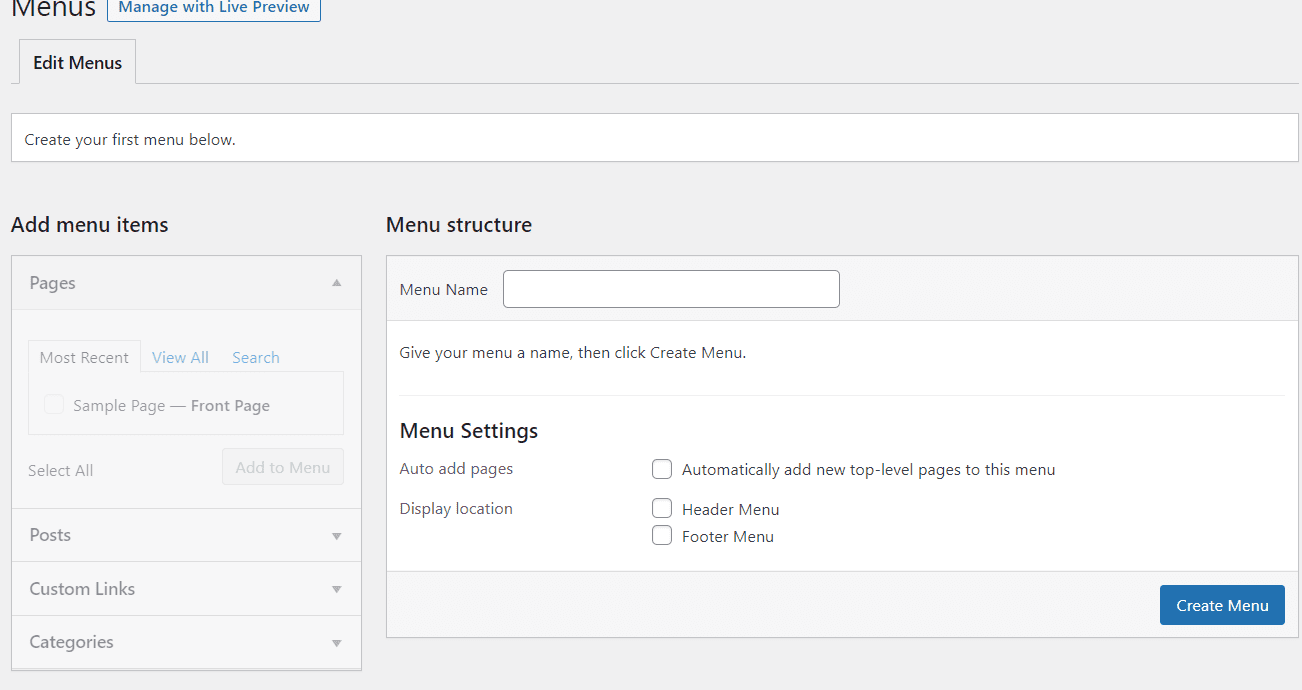Switch to the Edit Menus tab
Screen dimensions: 1302x690
coord(77,61)
